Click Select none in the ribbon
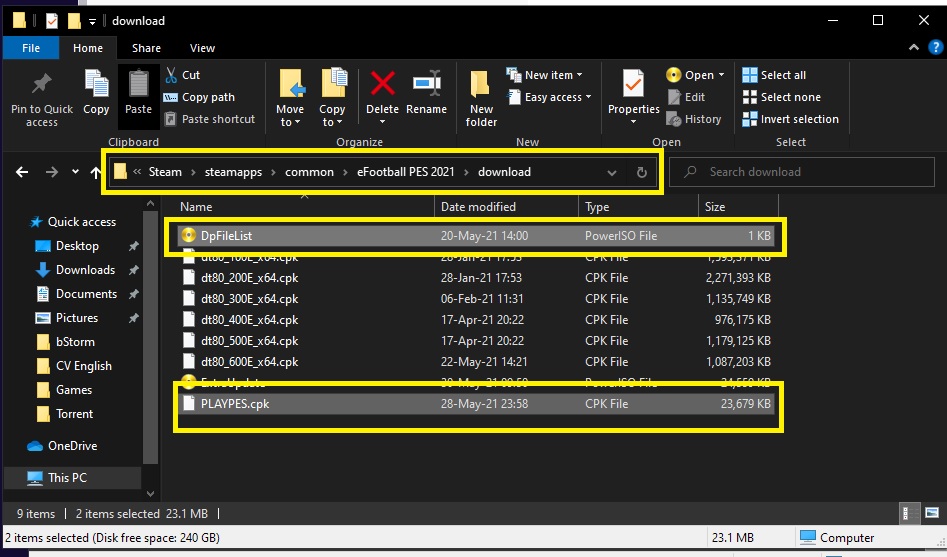 [x=782, y=97]
